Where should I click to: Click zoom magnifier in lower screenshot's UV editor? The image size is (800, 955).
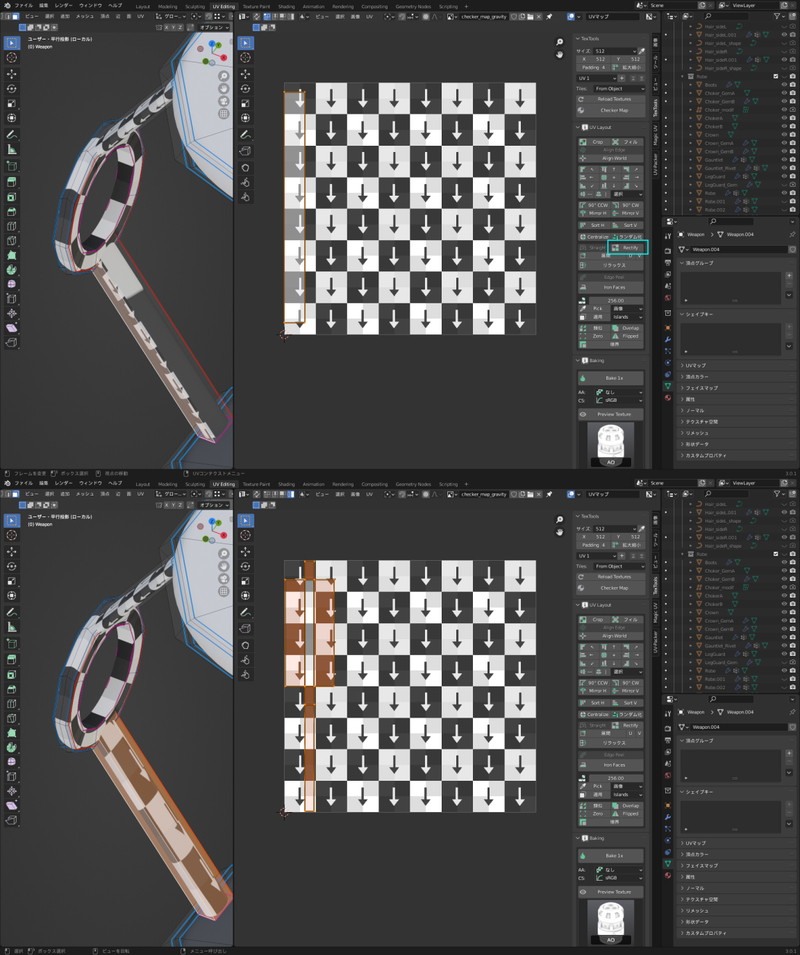pyautogui.click(x=560, y=520)
